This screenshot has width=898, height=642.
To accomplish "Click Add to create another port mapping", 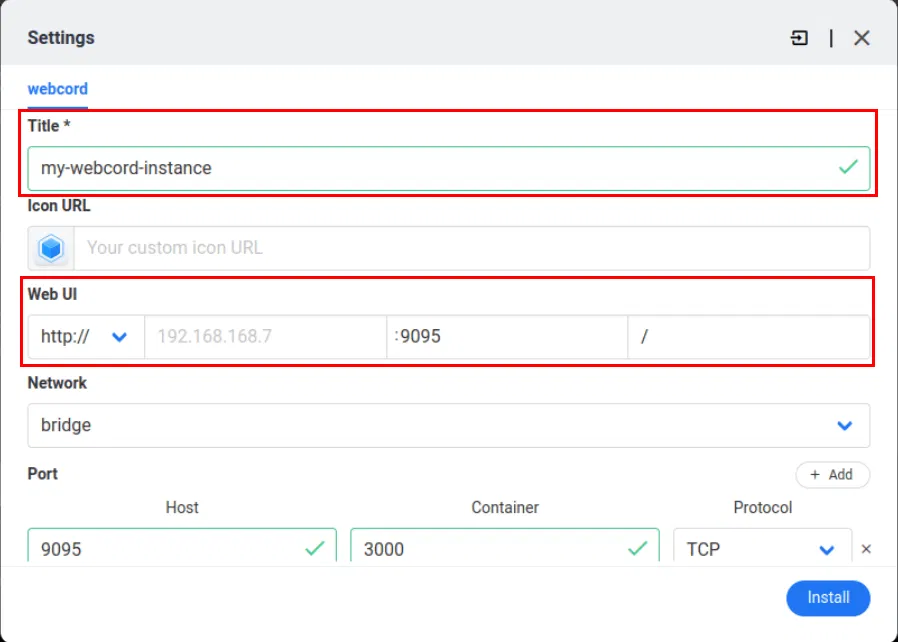I will (x=833, y=474).
